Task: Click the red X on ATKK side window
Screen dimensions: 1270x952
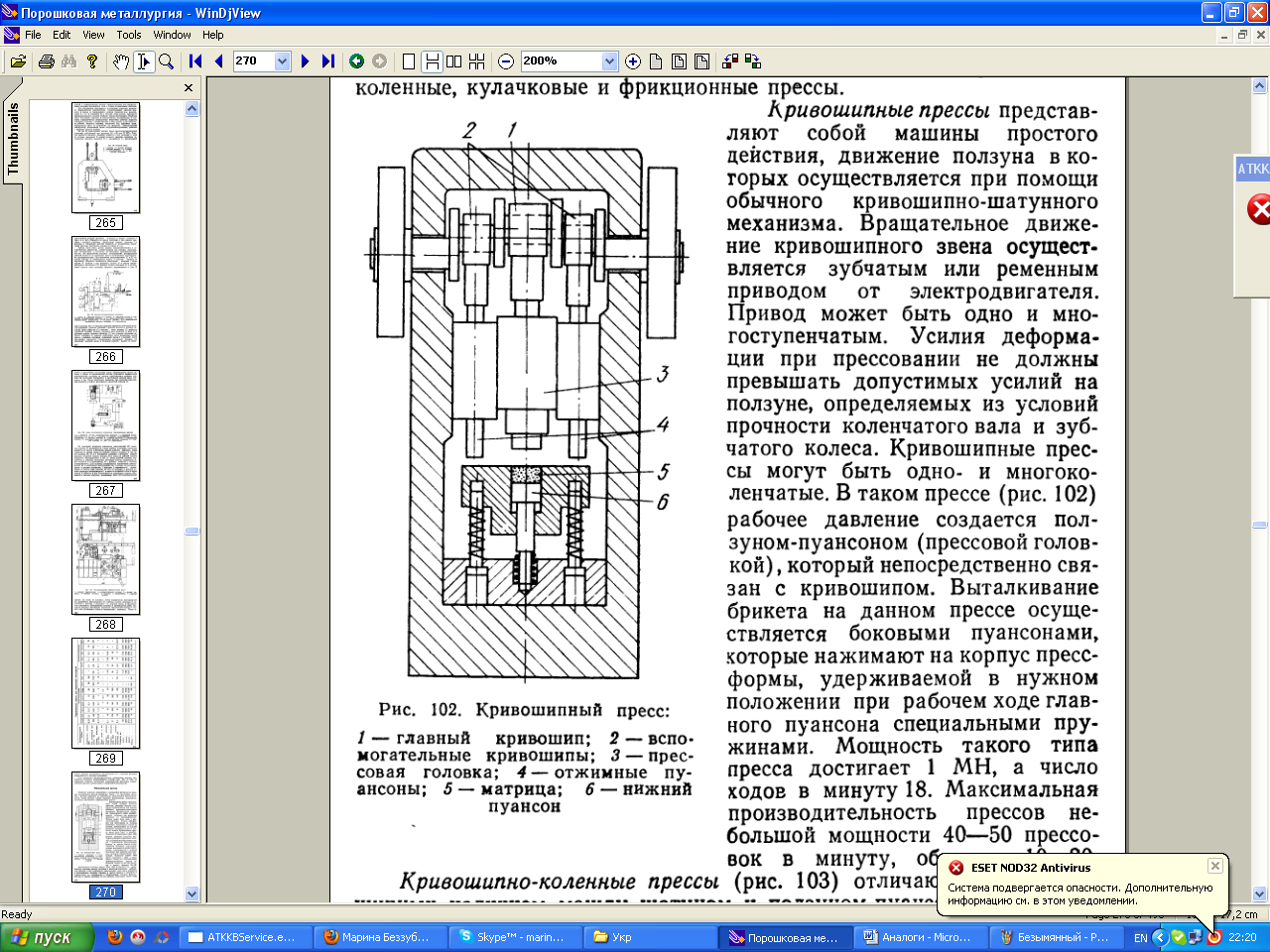Action: pyautogui.click(x=1259, y=209)
